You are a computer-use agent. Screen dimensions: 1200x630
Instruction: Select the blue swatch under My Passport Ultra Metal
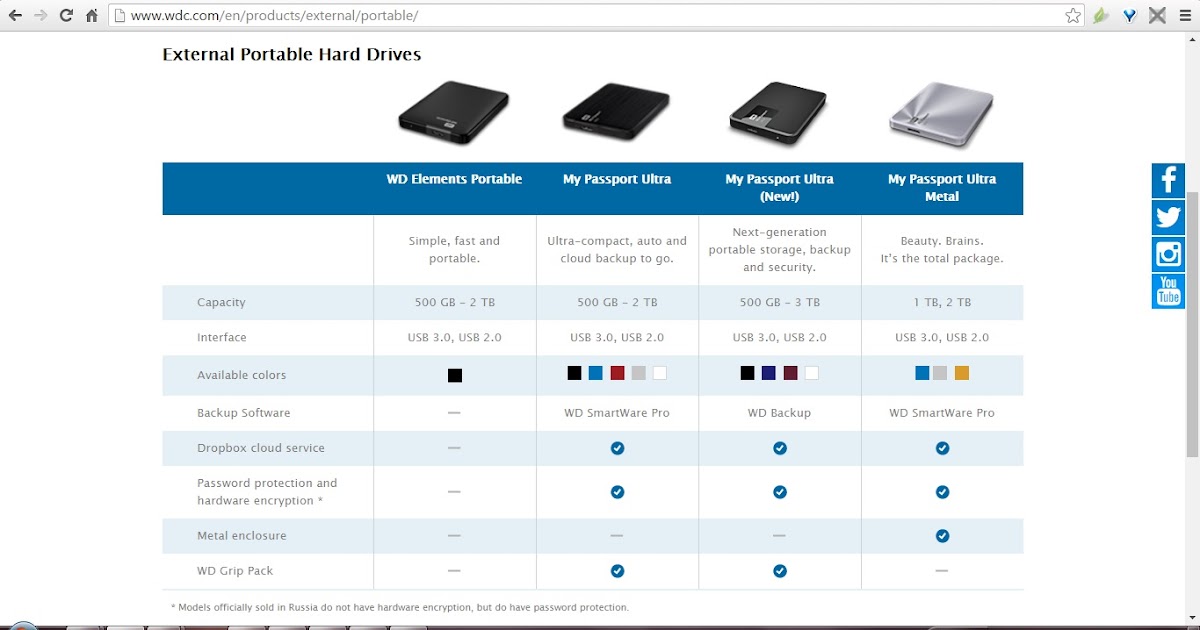click(x=922, y=373)
